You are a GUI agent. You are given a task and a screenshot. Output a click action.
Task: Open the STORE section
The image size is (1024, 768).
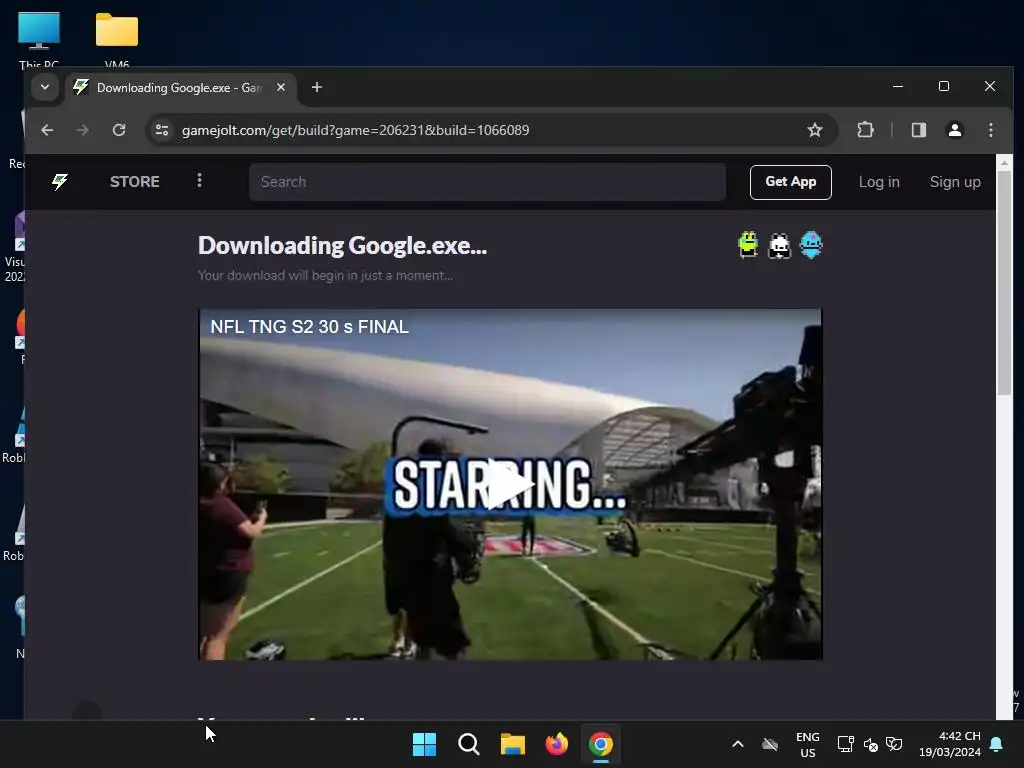(x=135, y=182)
